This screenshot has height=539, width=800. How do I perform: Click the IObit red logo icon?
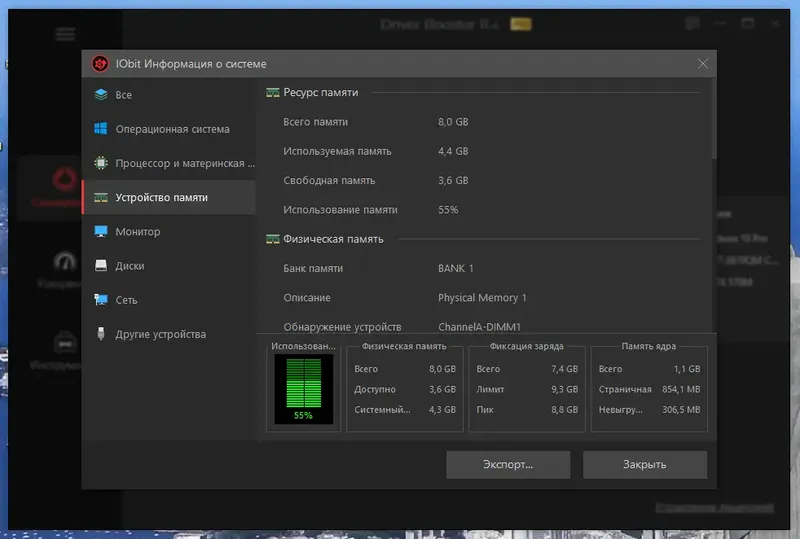point(100,64)
